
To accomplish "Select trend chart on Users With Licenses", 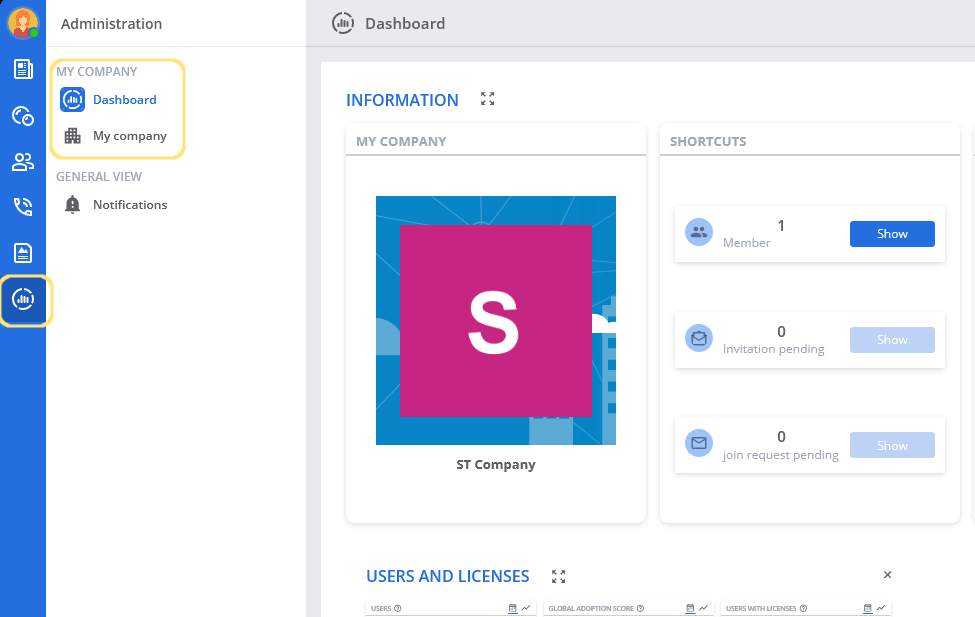I will 880,608.
